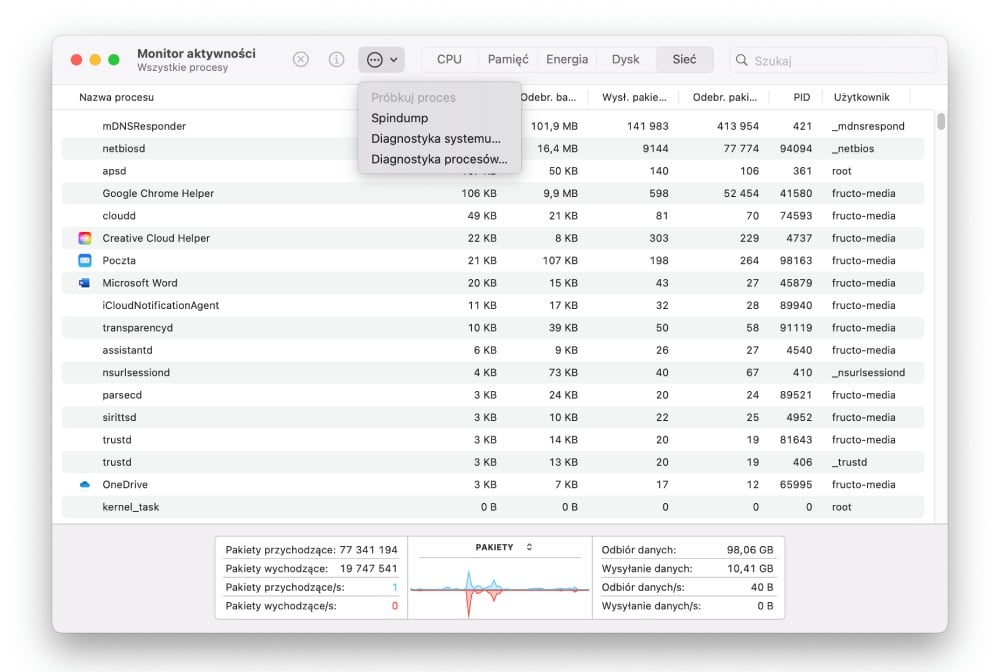Sort by Wysł. pakie... column header
This screenshot has height=672, width=1000.
point(634,97)
